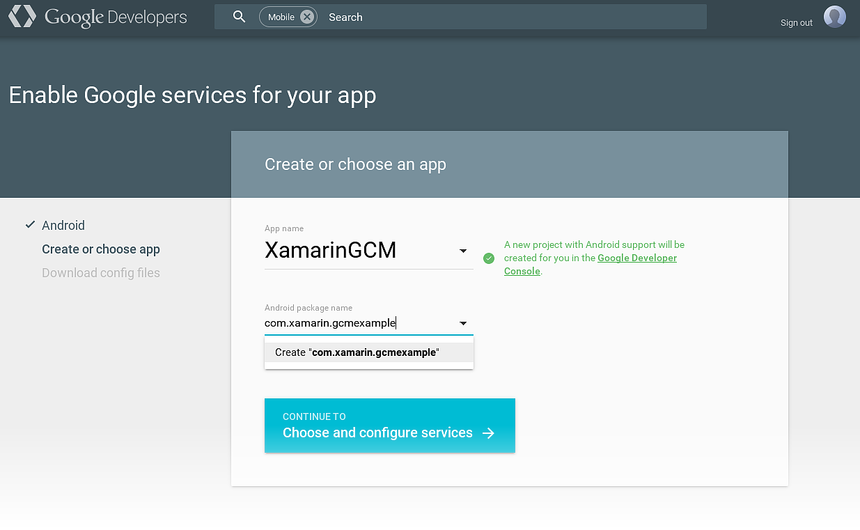
Task: Select Create or choose app step
Action: pos(101,249)
